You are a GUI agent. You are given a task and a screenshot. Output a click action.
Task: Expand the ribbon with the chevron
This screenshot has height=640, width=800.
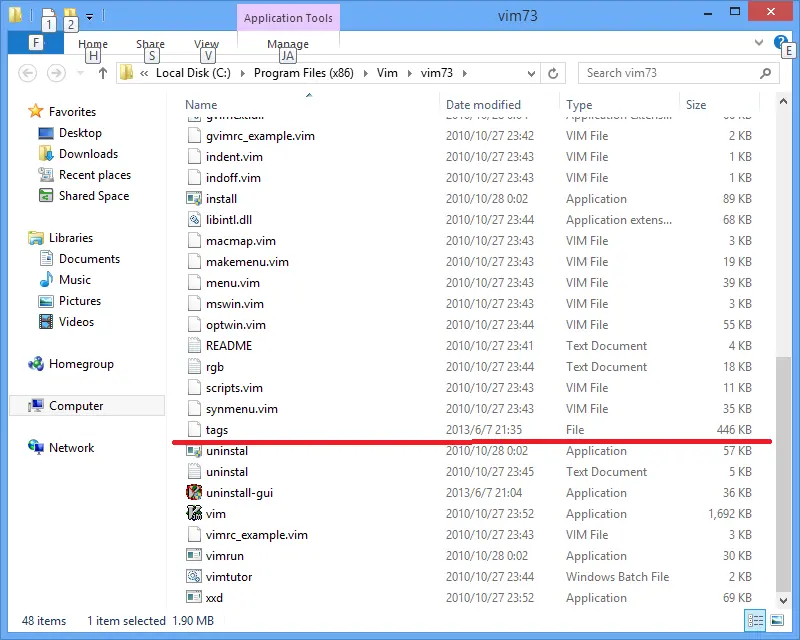click(759, 42)
